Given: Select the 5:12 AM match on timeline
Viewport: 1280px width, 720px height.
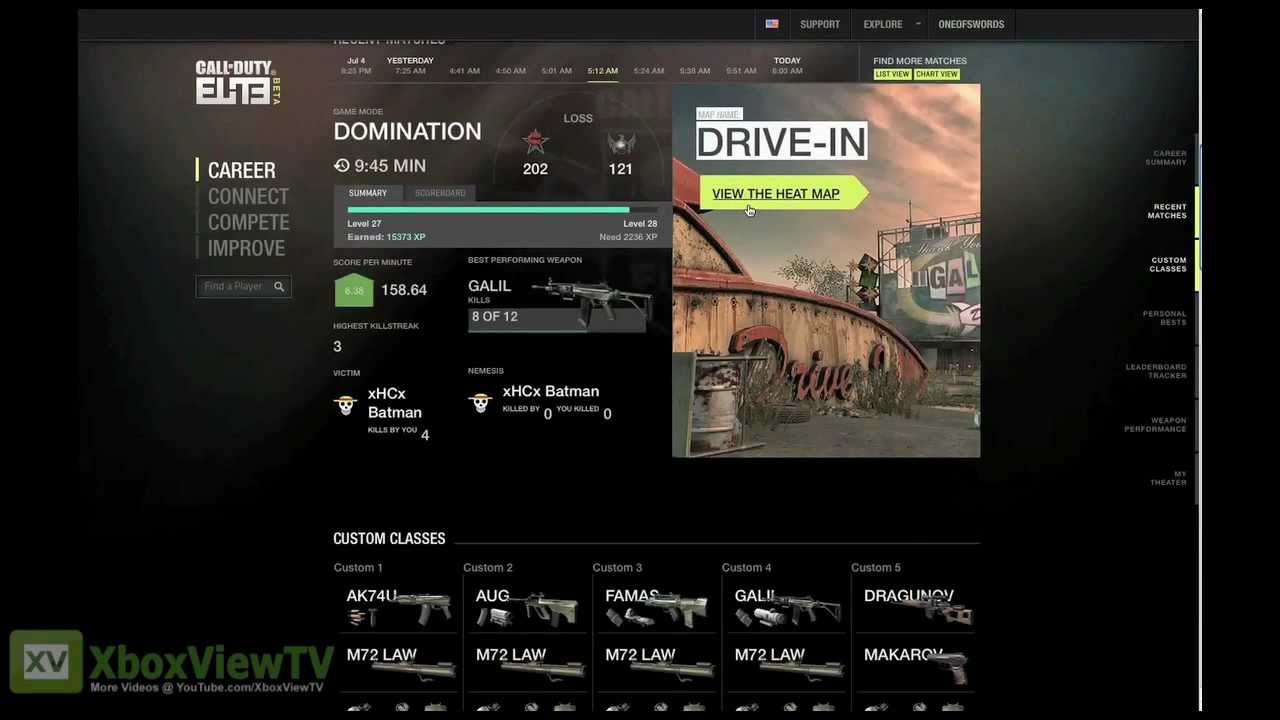Looking at the screenshot, I should 603,71.
